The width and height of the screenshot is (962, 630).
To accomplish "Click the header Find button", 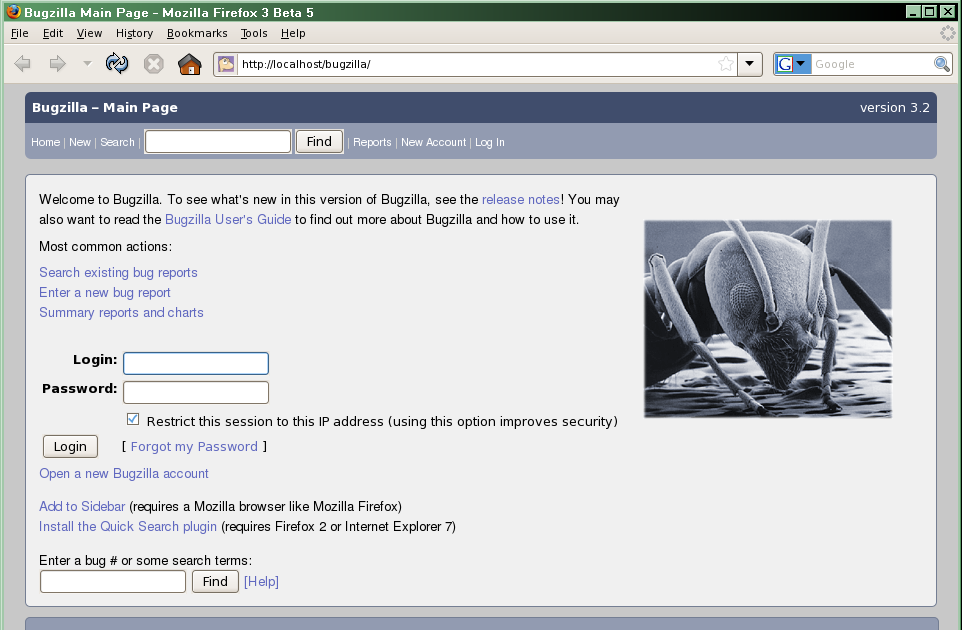I will coord(319,142).
